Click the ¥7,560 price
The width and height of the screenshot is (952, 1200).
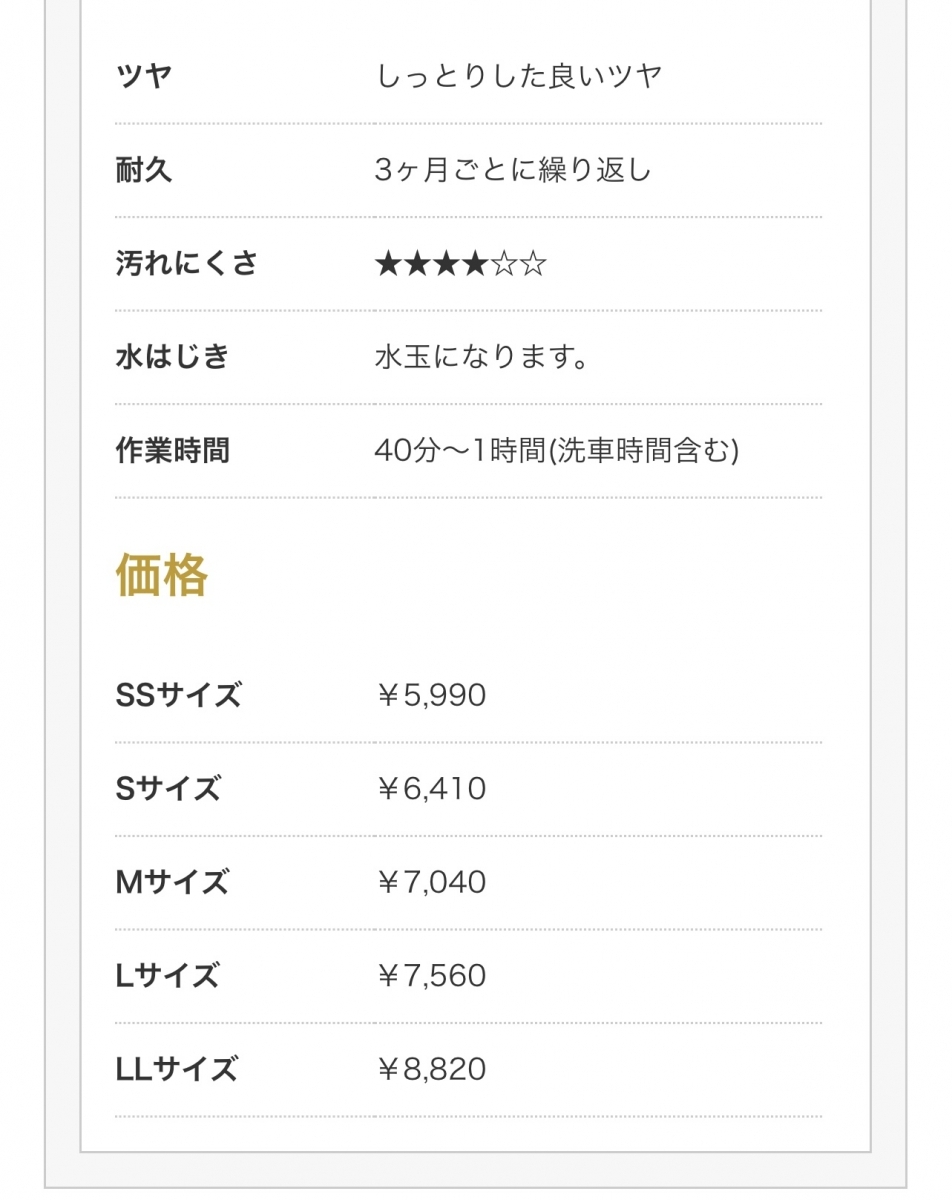coord(431,975)
